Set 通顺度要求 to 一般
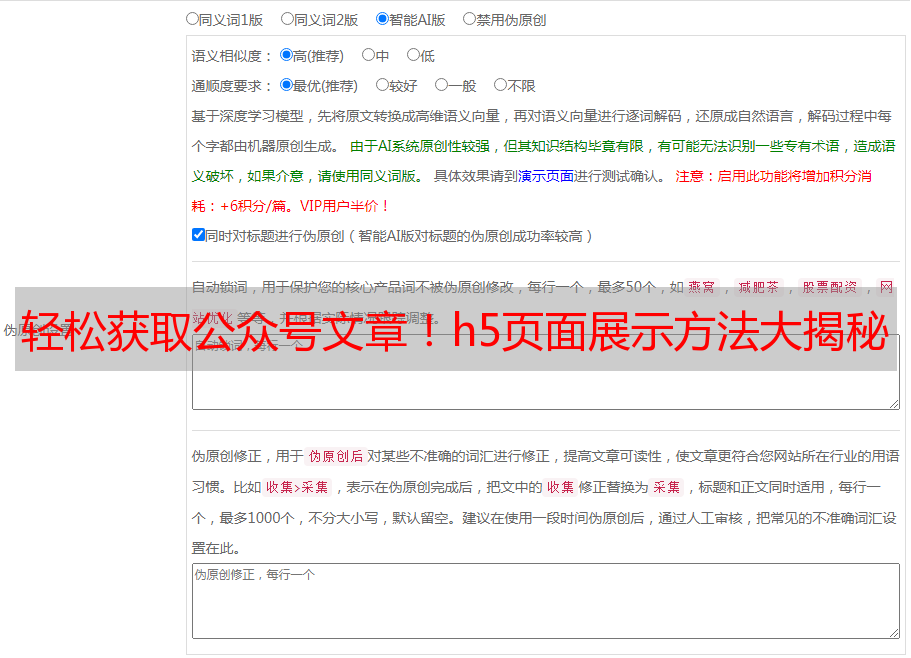The width and height of the screenshot is (911, 658). [442, 85]
